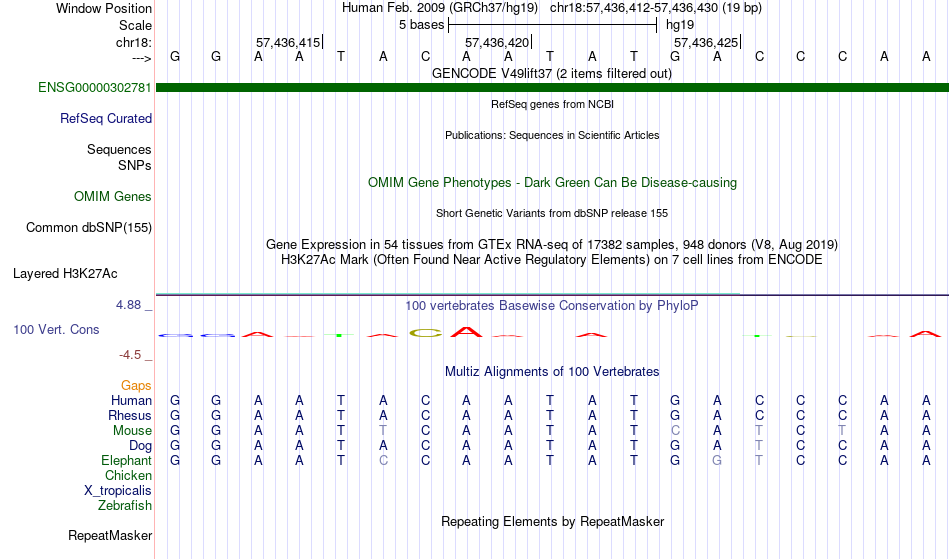Select the Chicken alignment row label
The height and width of the screenshot is (559, 950).
[x=128, y=475]
